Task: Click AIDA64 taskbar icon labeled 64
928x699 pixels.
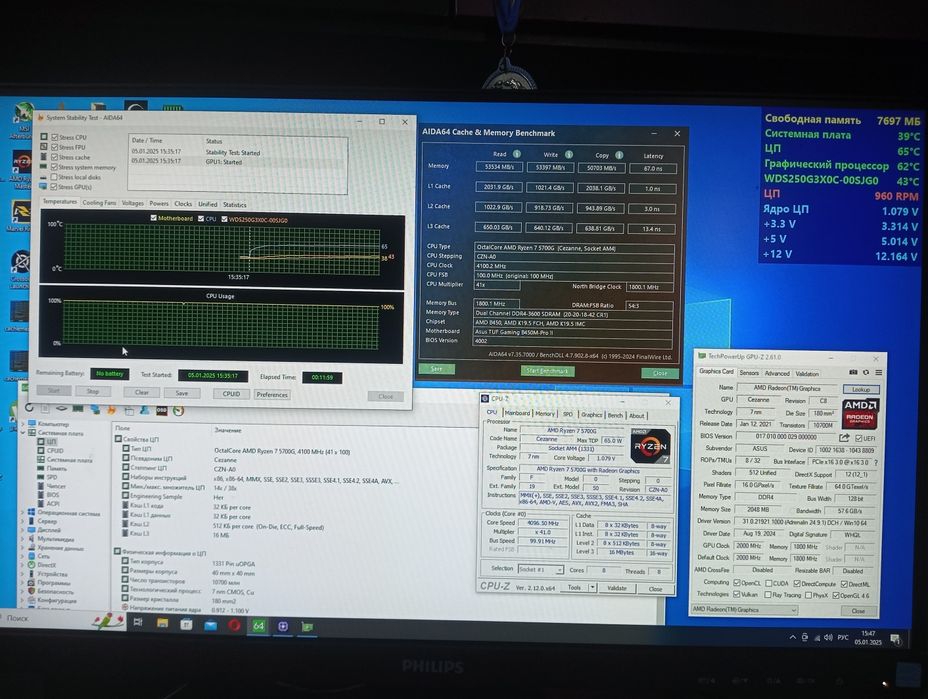Action: tap(259, 626)
